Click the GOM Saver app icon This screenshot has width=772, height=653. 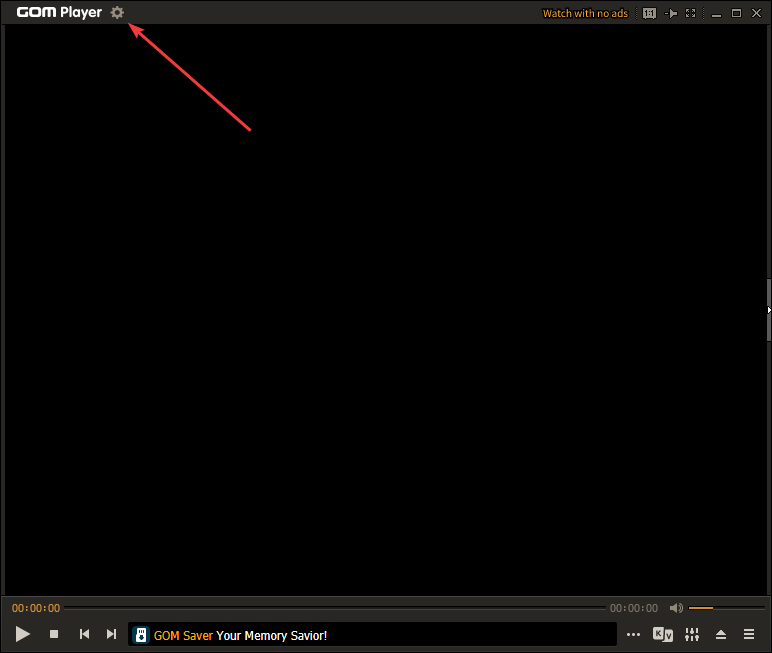[141, 635]
